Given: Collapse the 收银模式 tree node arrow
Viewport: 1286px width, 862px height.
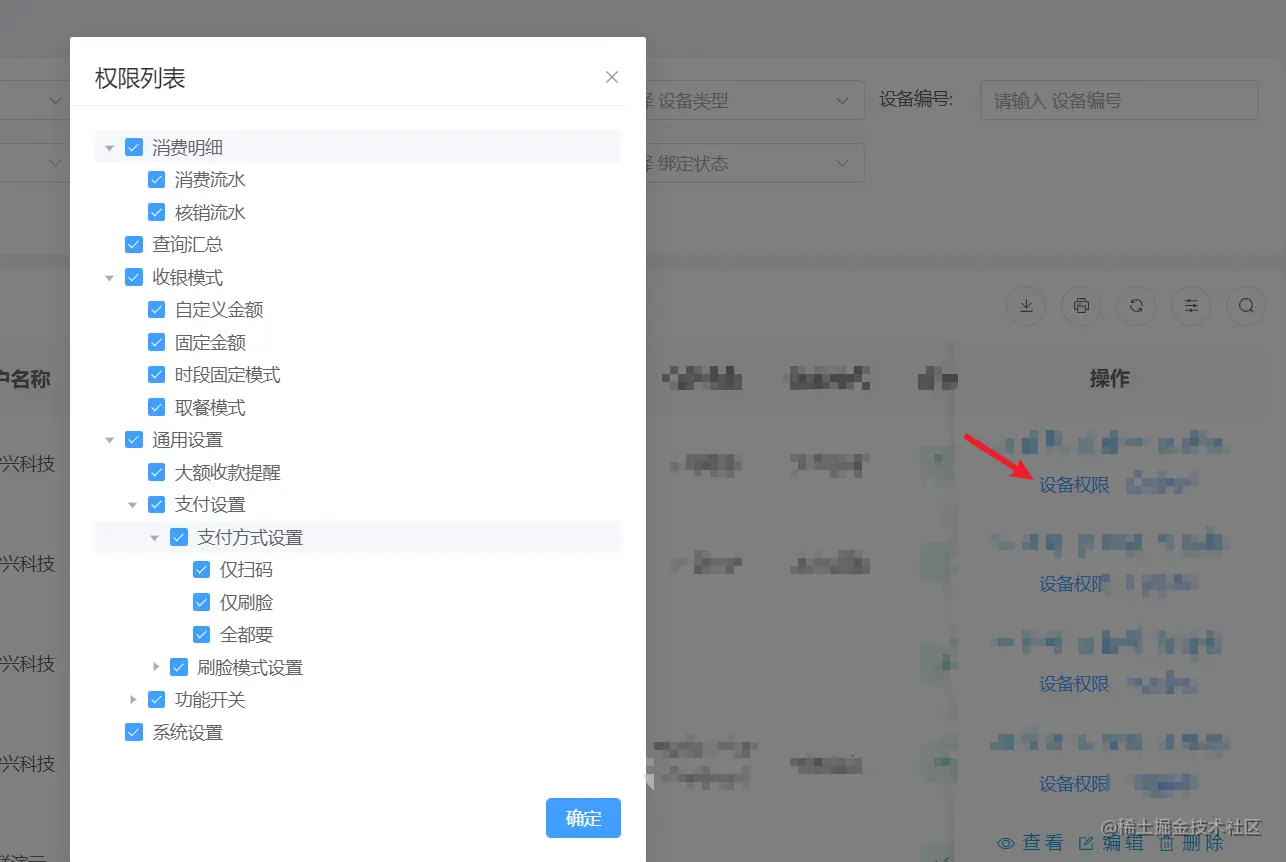Looking at the screenshot, I should 110,277.
